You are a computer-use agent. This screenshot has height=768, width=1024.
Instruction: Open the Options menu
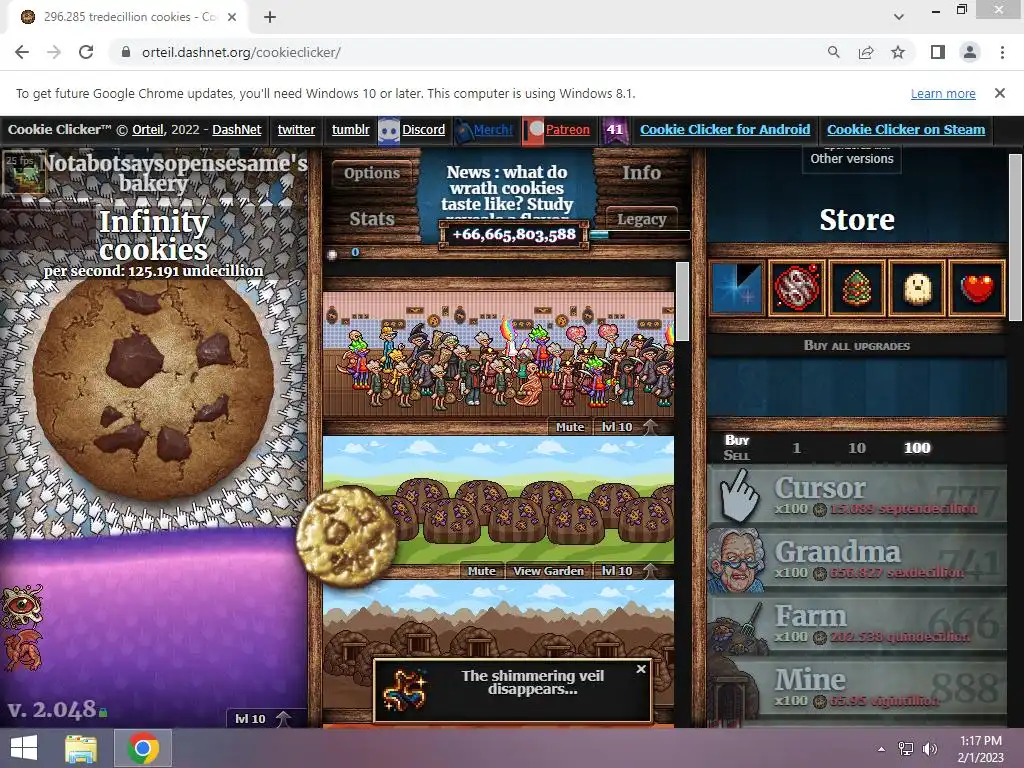(372, 173)
